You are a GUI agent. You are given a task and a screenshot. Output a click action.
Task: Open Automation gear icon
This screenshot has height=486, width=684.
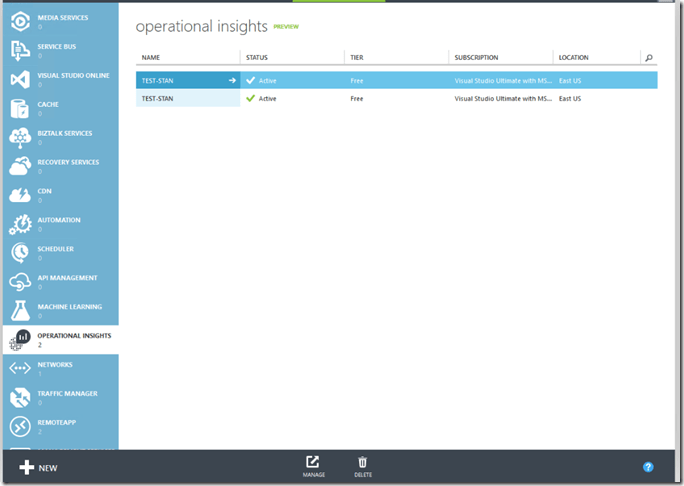(21, 224)
